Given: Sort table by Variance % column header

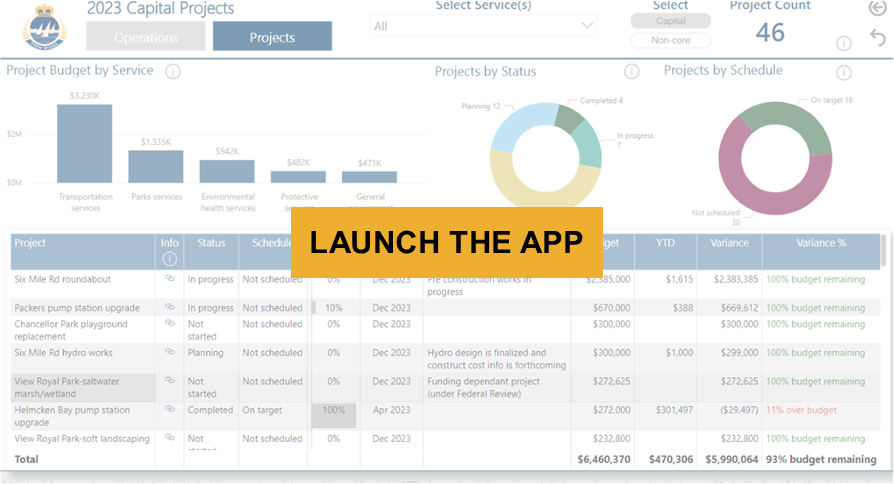Looking at the screenshot, I should [820, 243].
